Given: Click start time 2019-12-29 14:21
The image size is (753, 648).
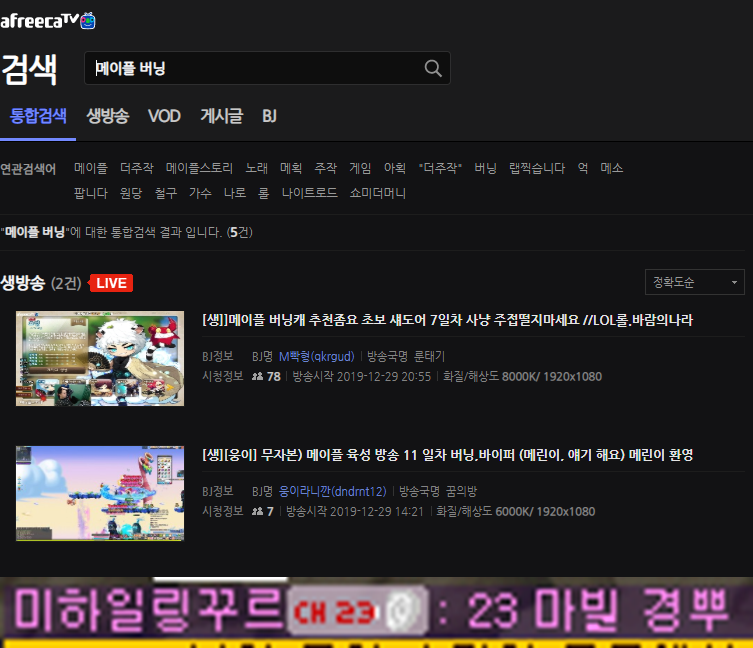Looking at the screenshot, I should click(x=377, y=512).
